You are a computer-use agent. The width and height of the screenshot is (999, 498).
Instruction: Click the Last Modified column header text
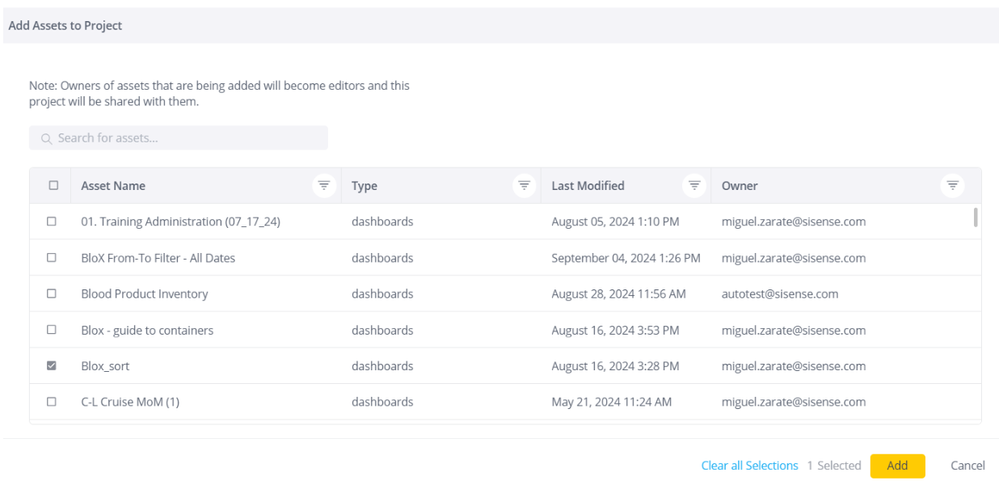588,186
